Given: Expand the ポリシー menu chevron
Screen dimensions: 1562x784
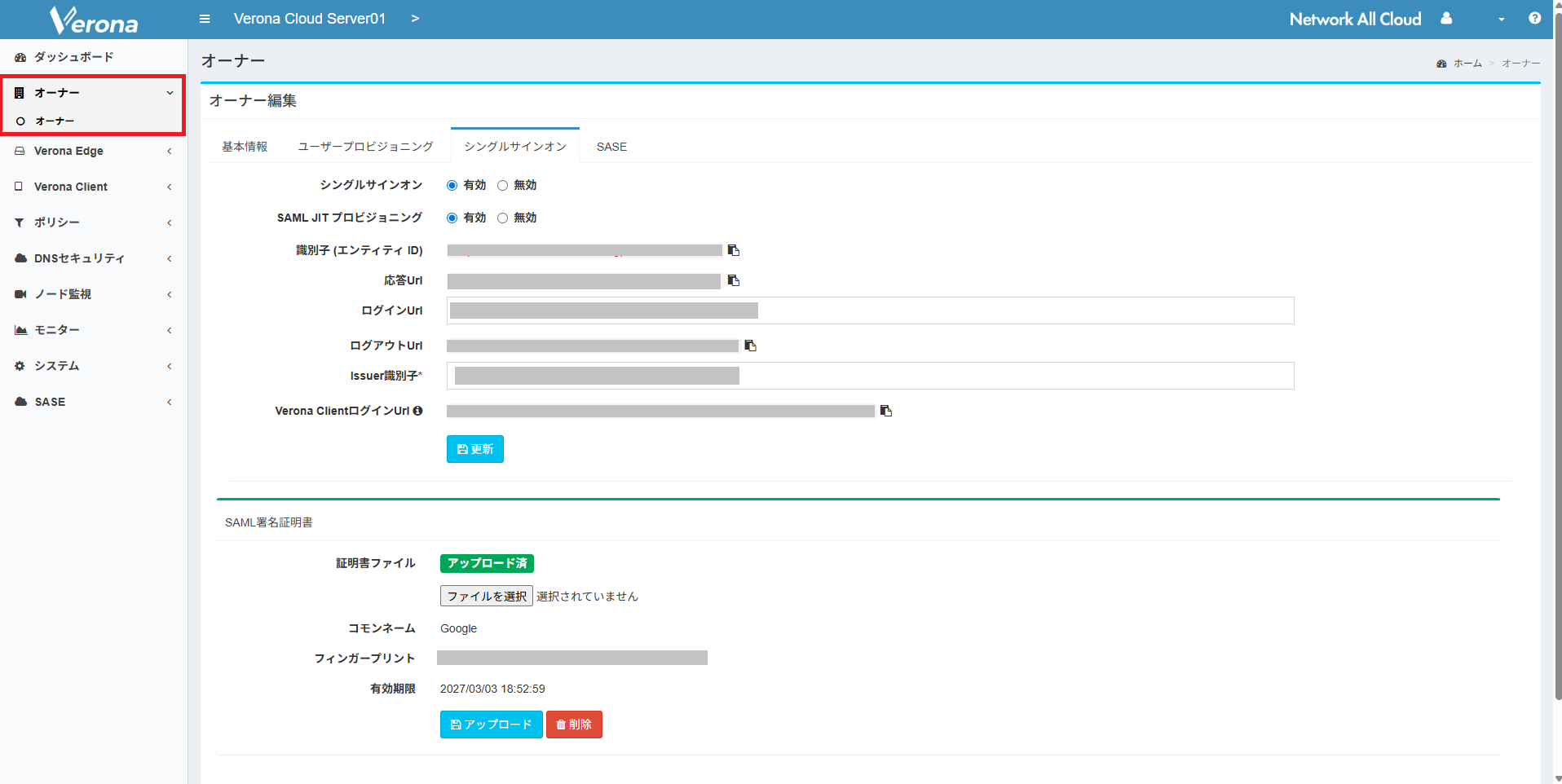Looking at the screenshot, I should pos(170,222).
